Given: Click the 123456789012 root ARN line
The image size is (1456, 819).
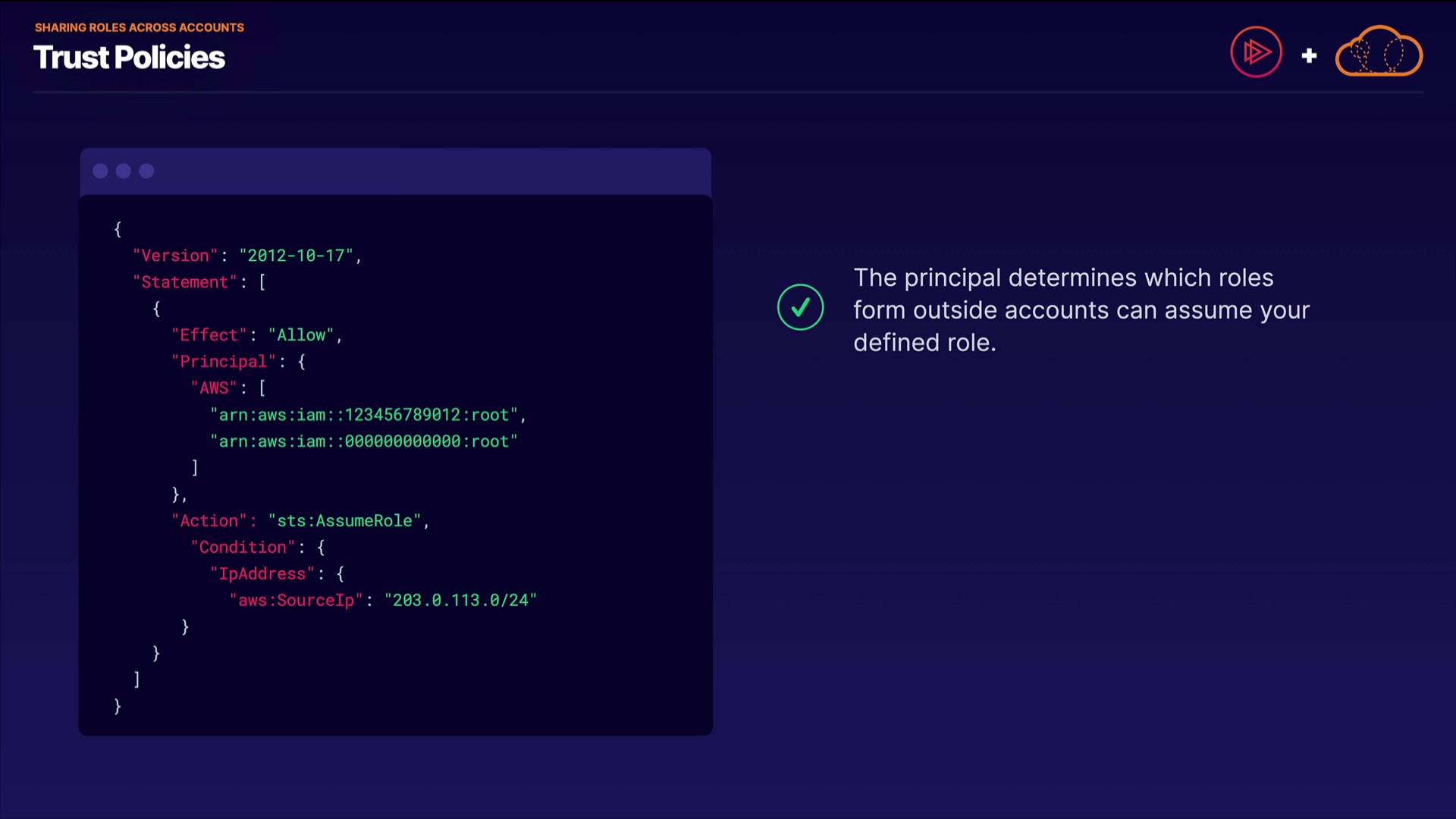Looking at the screenshot, I should [364, 415].
